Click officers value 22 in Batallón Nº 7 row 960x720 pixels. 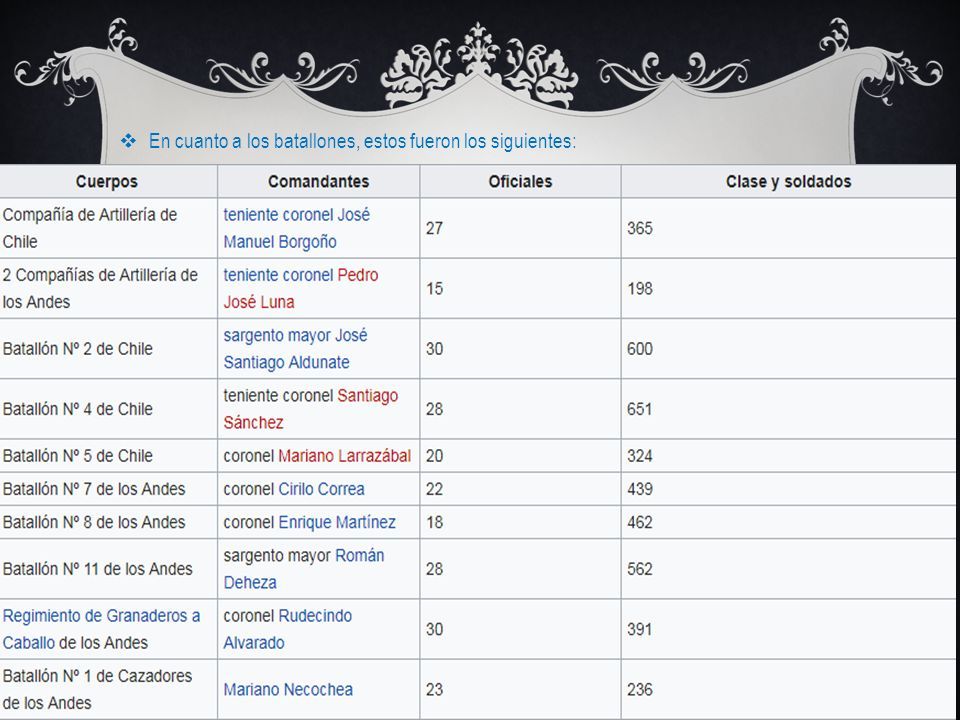[435, 489]
